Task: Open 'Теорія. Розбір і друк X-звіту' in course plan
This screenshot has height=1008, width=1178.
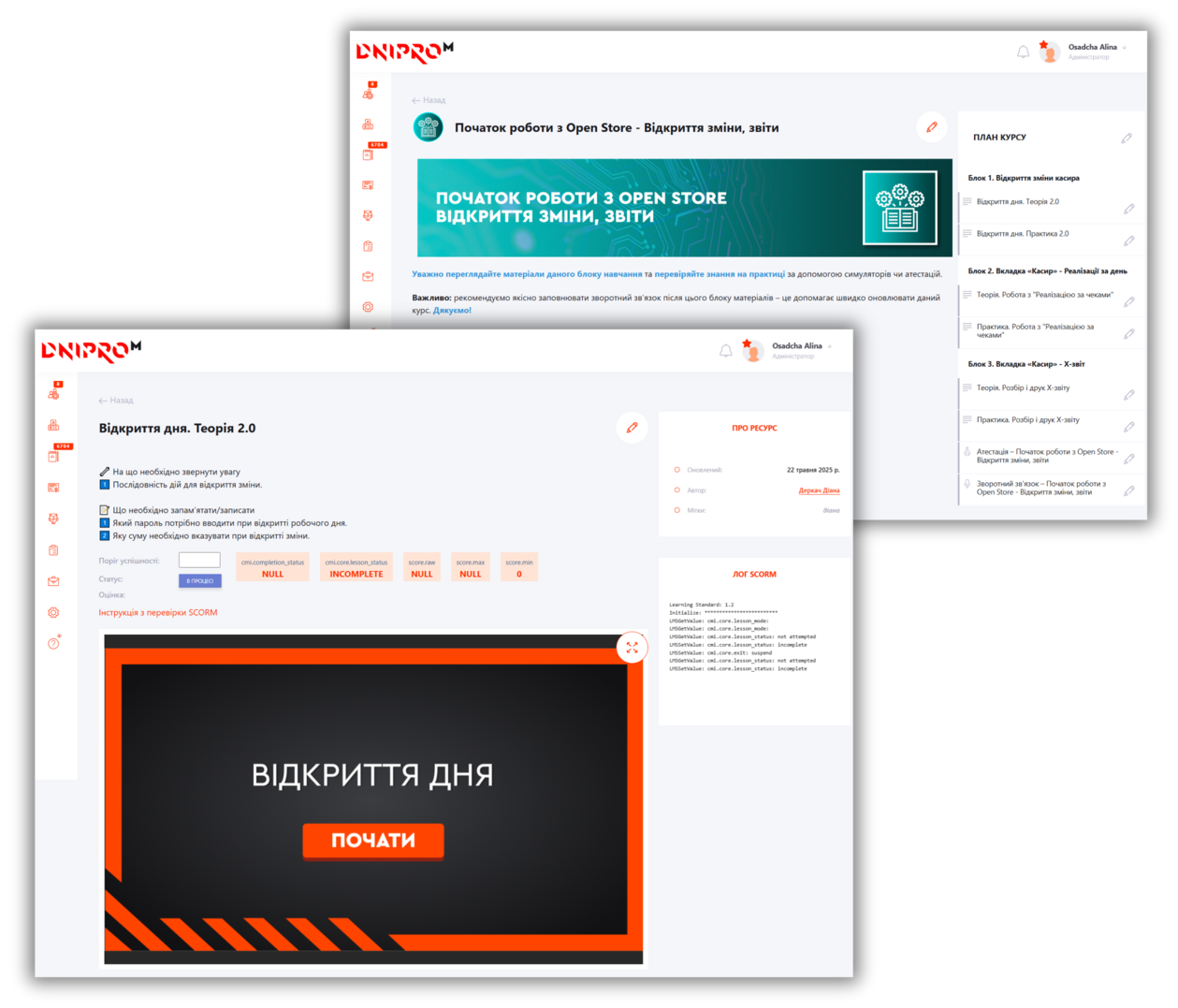Action: tap(1023, 388)
